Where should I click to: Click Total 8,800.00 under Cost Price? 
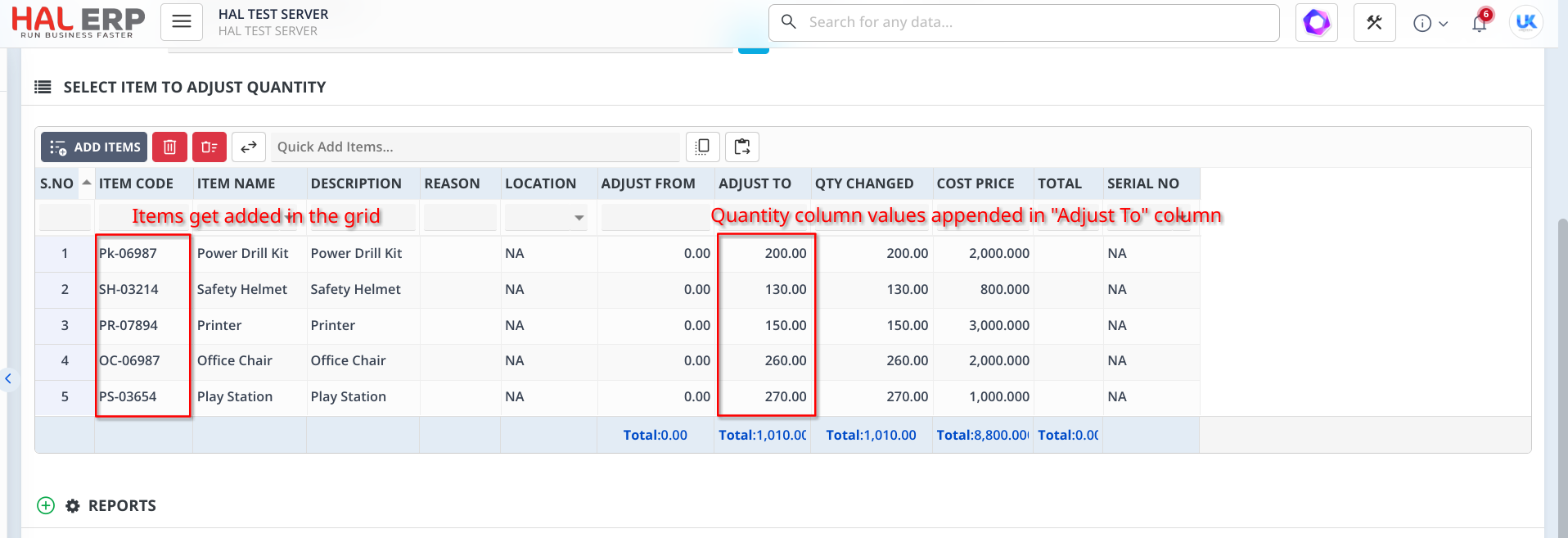pyautogui.click(x=982, y=435)
